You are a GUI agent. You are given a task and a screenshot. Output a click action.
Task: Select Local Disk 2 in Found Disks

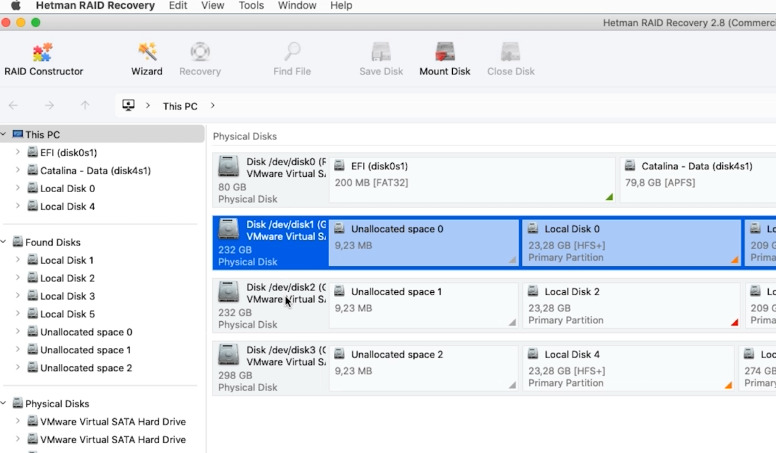tap(67, 278)
